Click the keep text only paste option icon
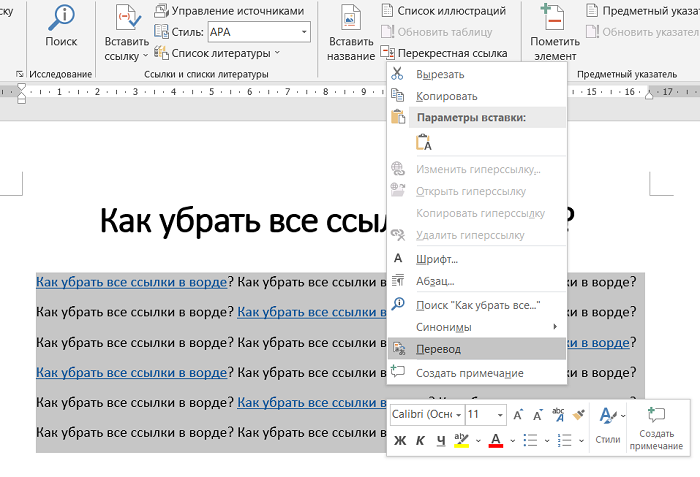The height and width of the screenshot is (477, 700). click(x=424, y=142)
